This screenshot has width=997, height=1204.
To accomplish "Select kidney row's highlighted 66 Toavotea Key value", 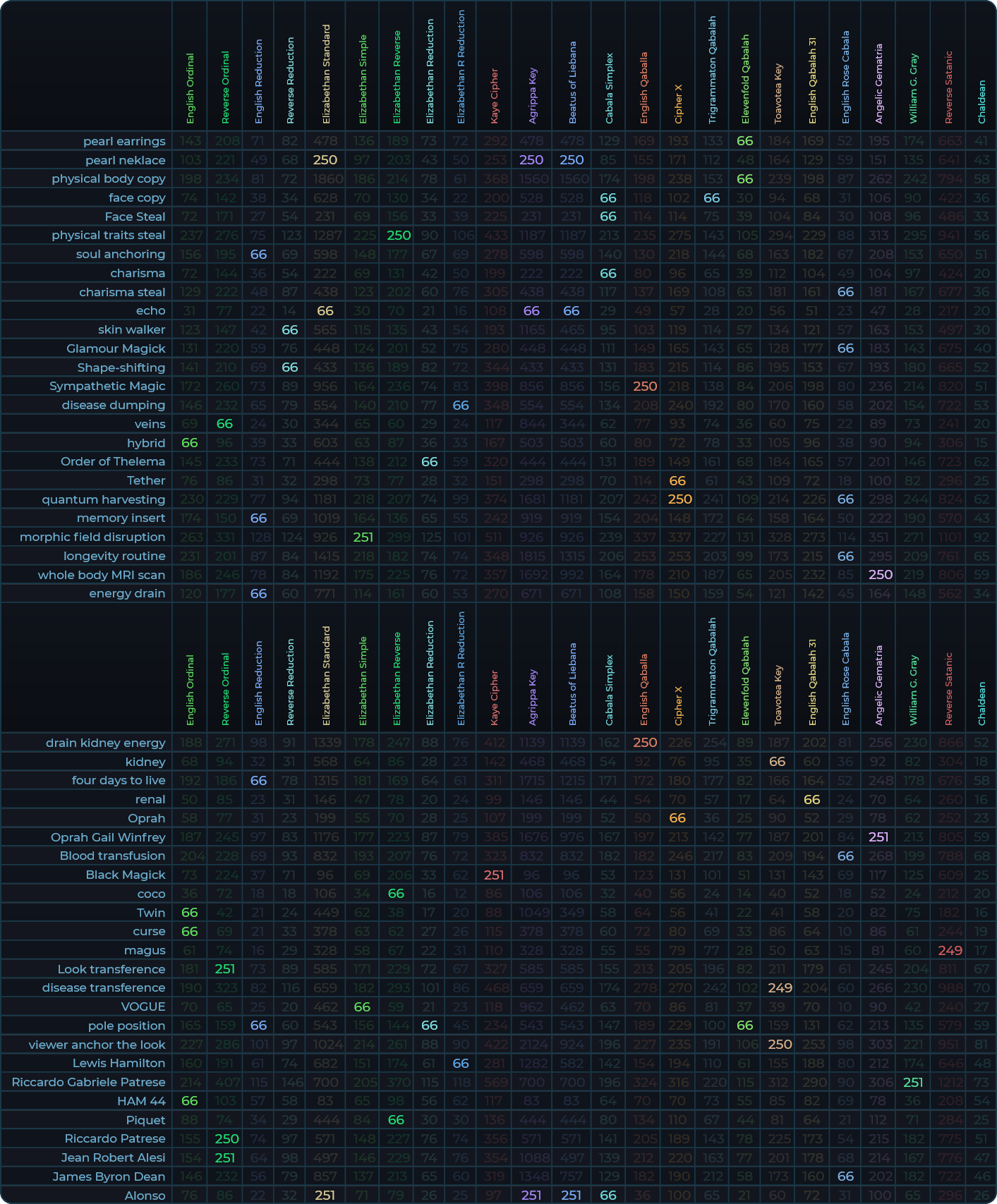I will [777, 762].
